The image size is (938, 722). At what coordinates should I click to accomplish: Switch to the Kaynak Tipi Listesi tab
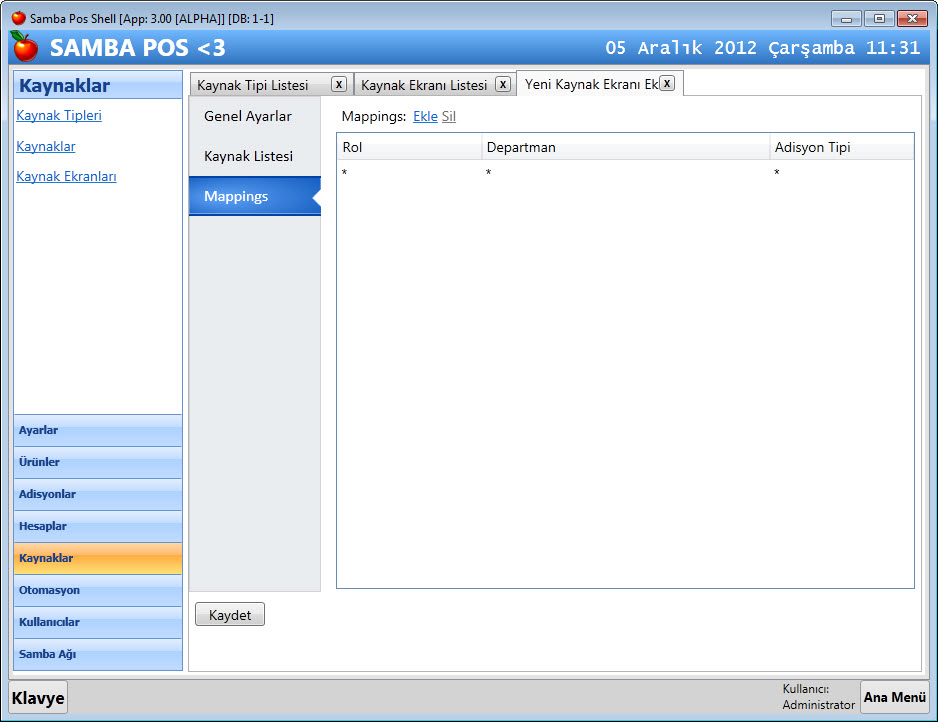pyautogui.click(x=253, y=85)
